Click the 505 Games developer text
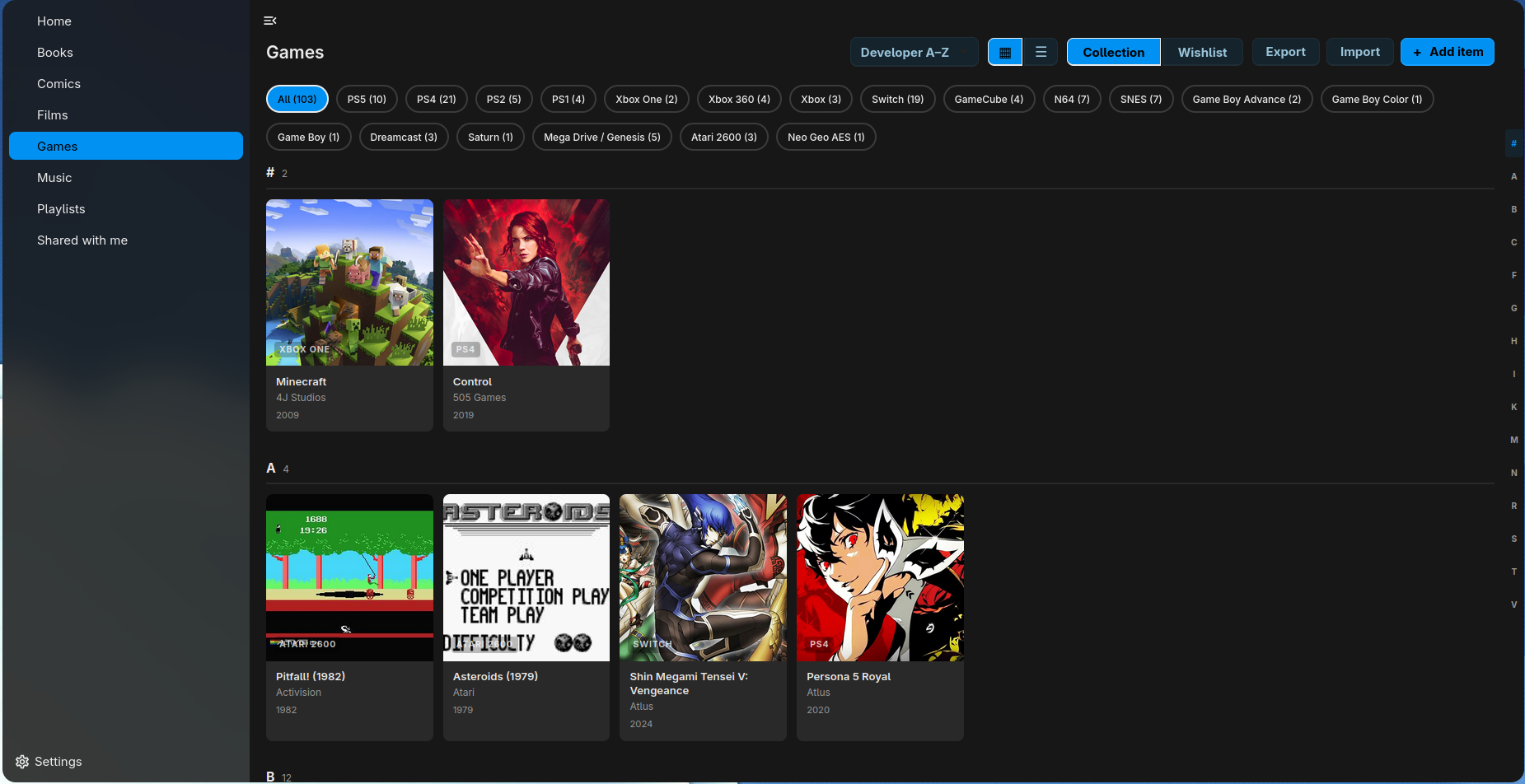 [479, 398]
